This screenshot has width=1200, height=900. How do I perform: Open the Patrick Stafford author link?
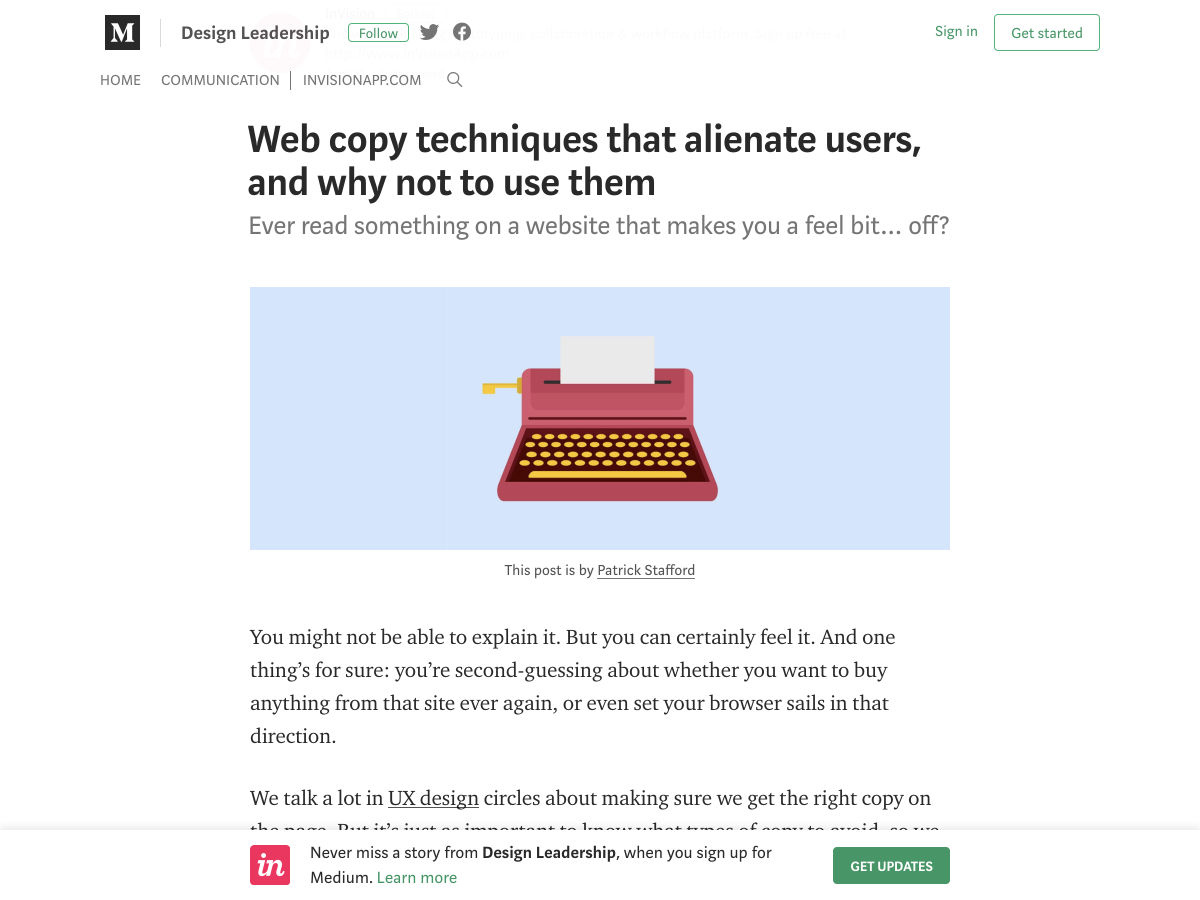[x=646, y=570]
